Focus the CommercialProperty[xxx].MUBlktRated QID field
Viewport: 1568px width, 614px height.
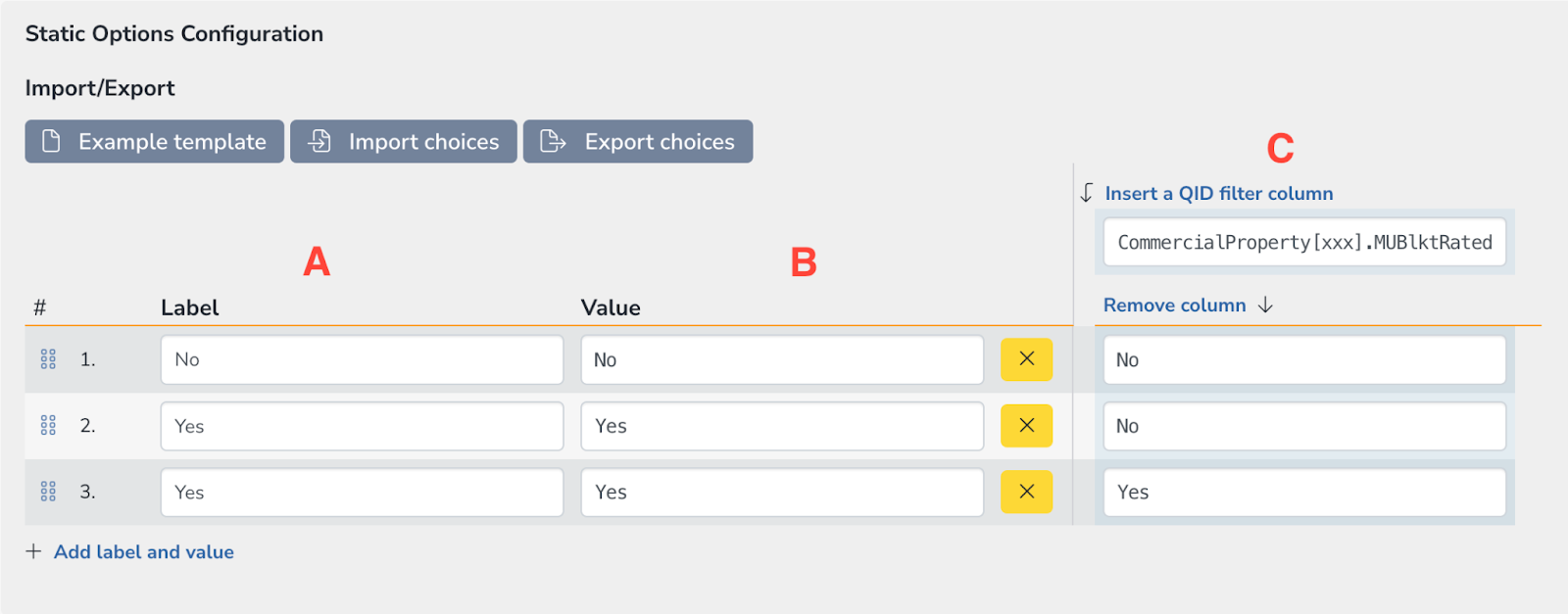click(1304, 242)
